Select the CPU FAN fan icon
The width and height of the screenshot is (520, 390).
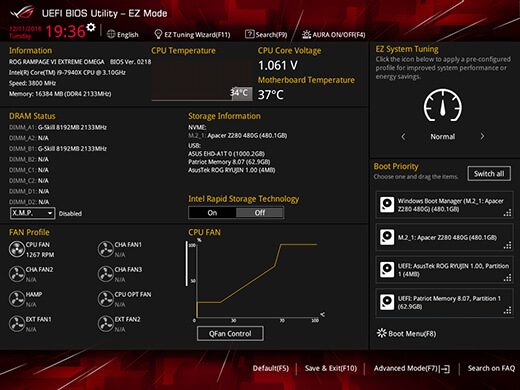17,249
